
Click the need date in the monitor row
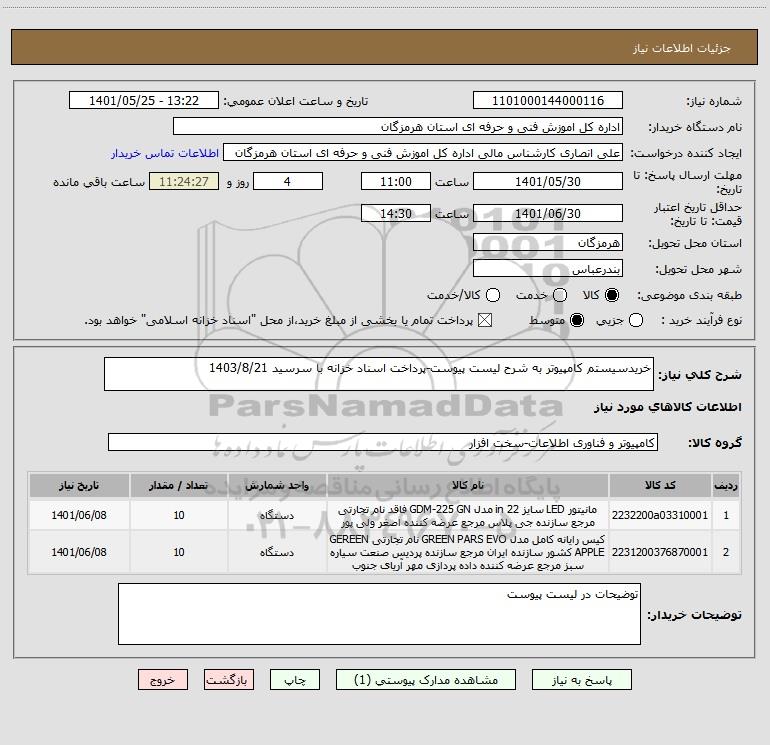(79, 515)
